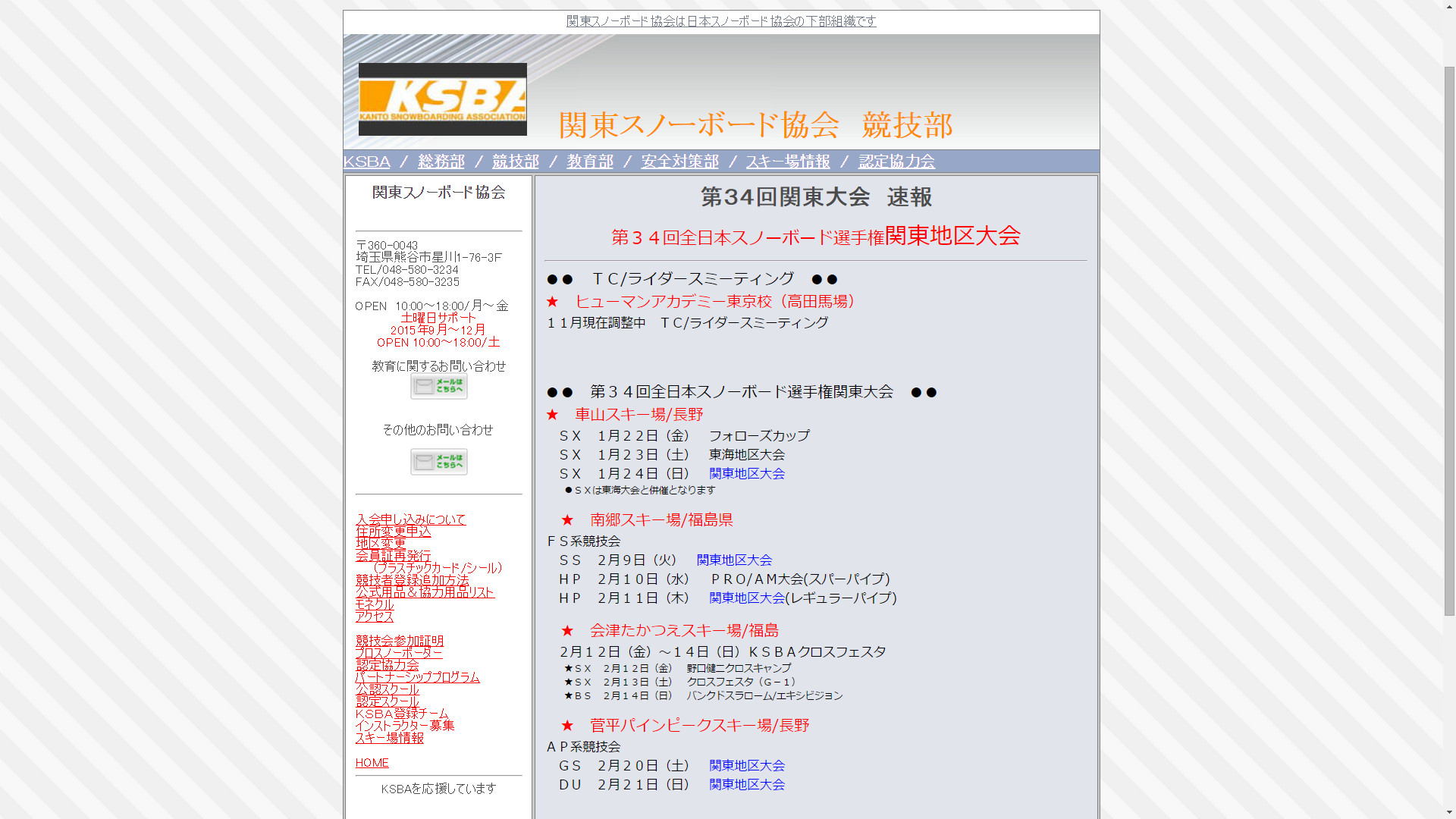Go to 教育部 section
Image resolution: width=1456 pixels, height=819 pixels.
click(589, 162)
